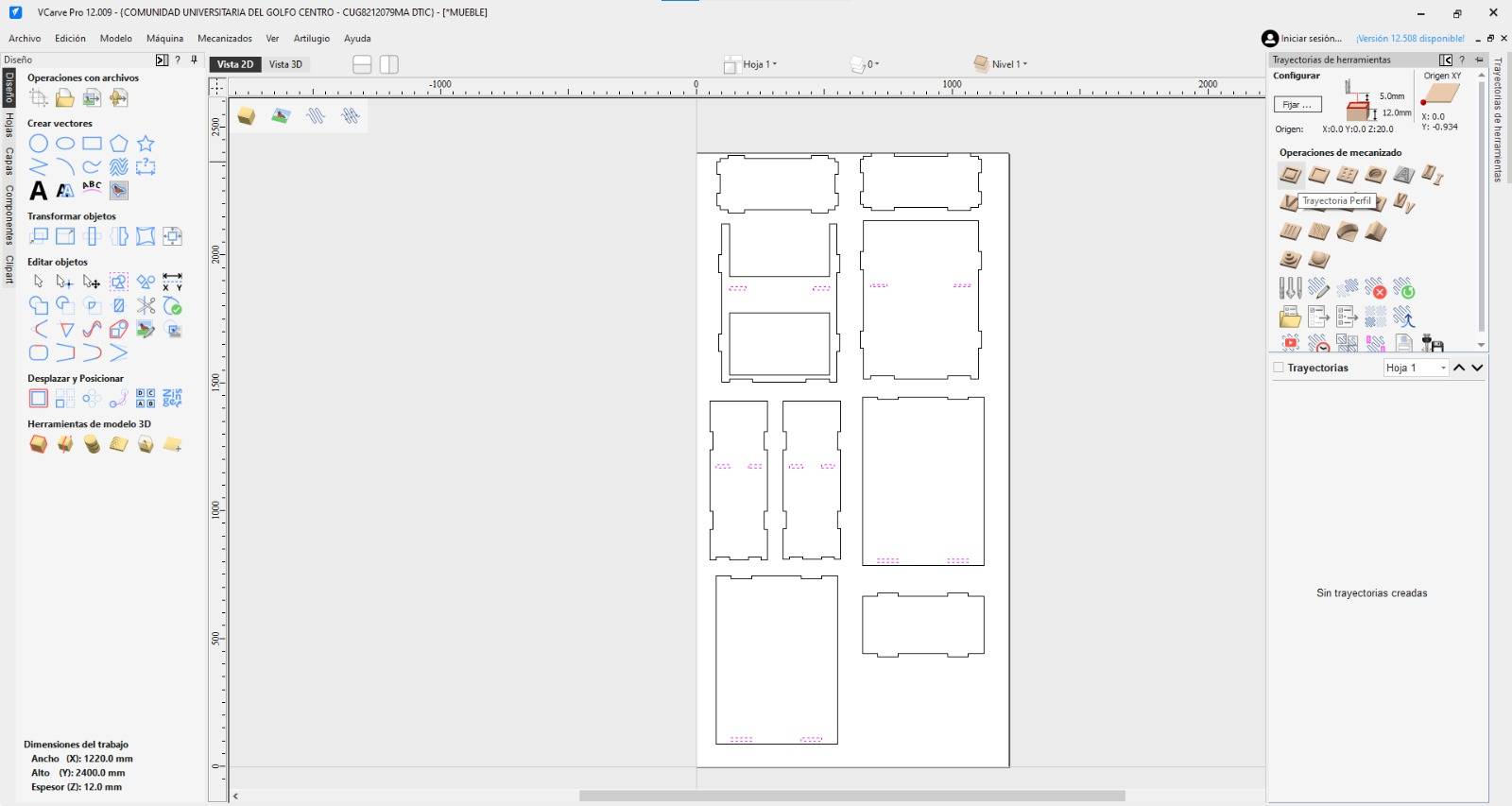Click the left scroll arrow below canvas
Screen dimensions: 1512x806
pyautogui.click(x=235, y=797)
